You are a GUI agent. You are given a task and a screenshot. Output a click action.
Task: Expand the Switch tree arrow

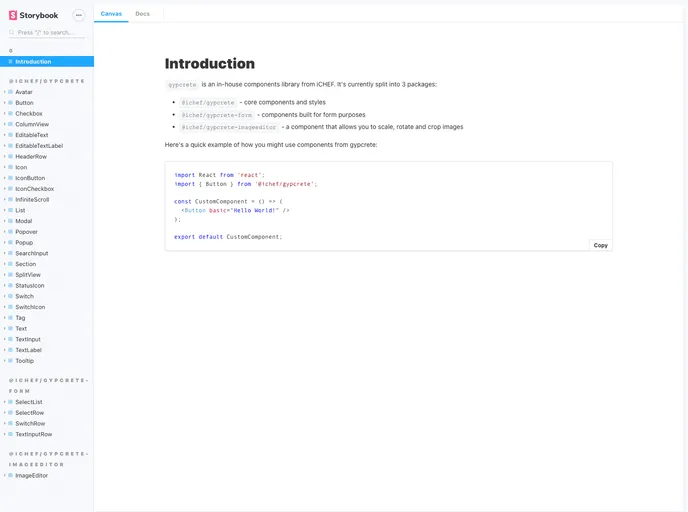click(x=5, y=296)
